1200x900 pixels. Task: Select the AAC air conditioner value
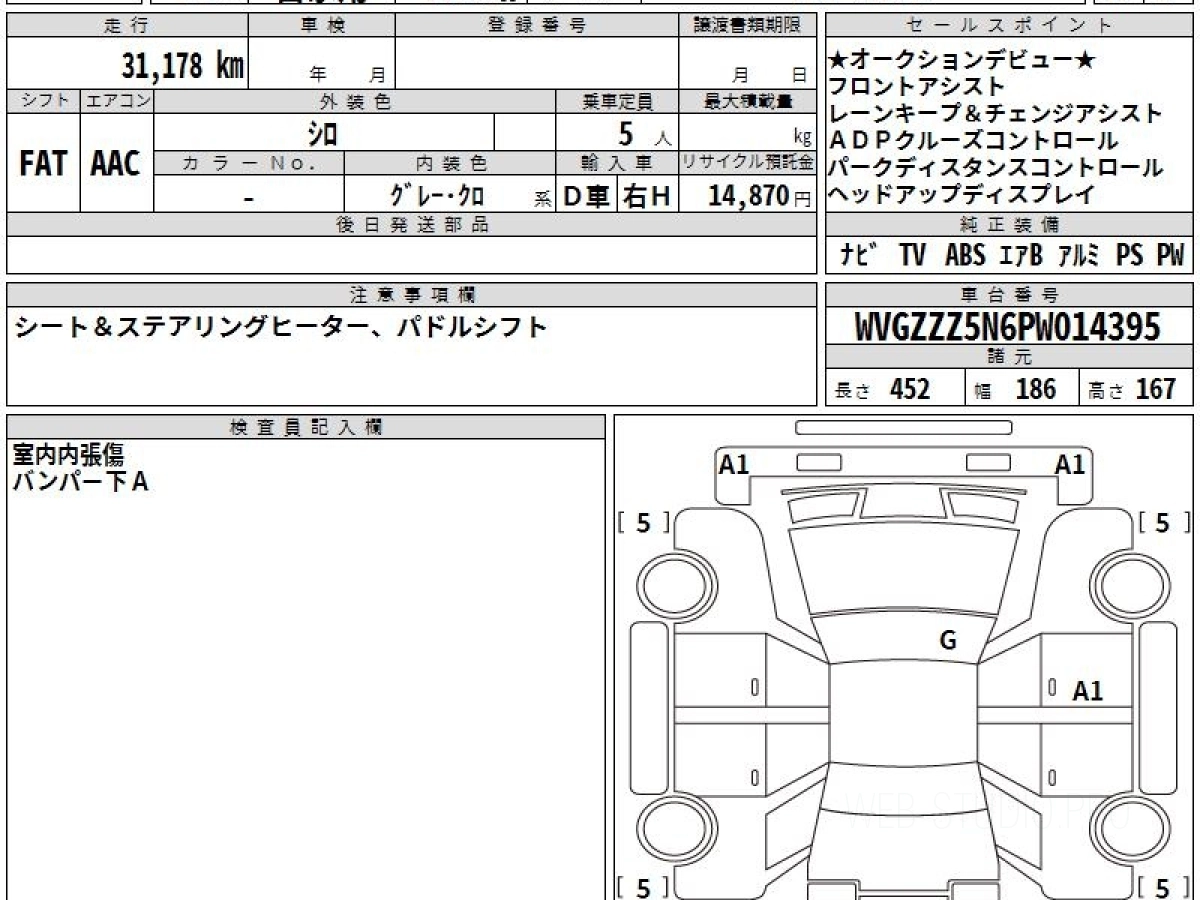(116, 164)
